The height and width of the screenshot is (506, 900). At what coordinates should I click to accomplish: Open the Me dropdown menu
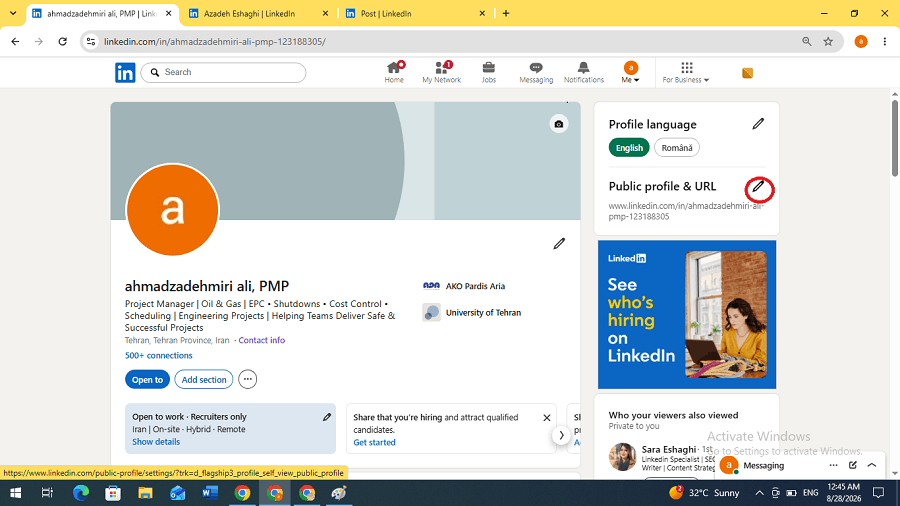coord(630,72)
